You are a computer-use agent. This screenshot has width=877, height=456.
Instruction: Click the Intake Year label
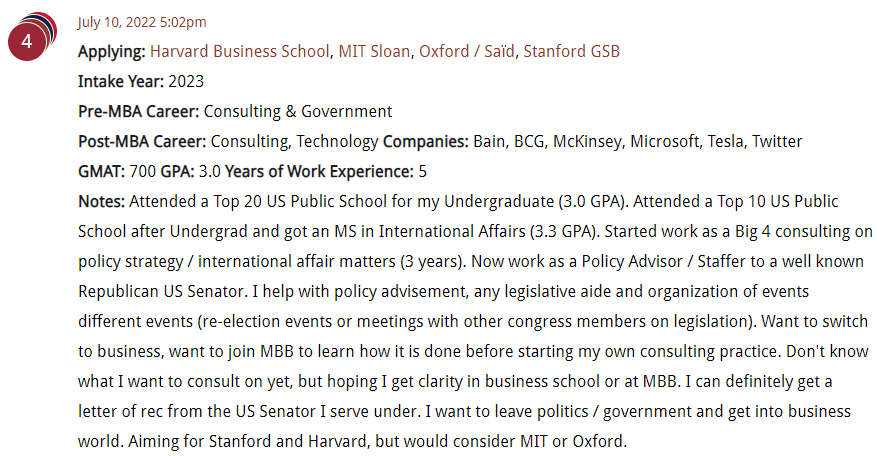pos(121,82)
